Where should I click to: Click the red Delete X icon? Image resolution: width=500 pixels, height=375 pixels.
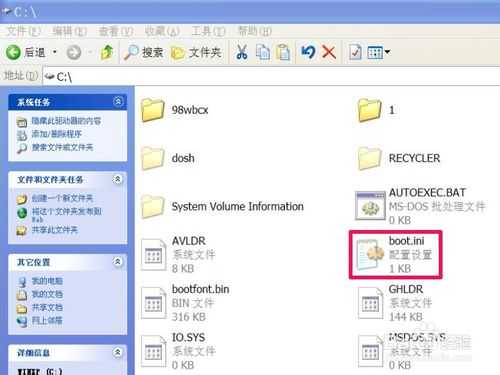tap(329, 52)
